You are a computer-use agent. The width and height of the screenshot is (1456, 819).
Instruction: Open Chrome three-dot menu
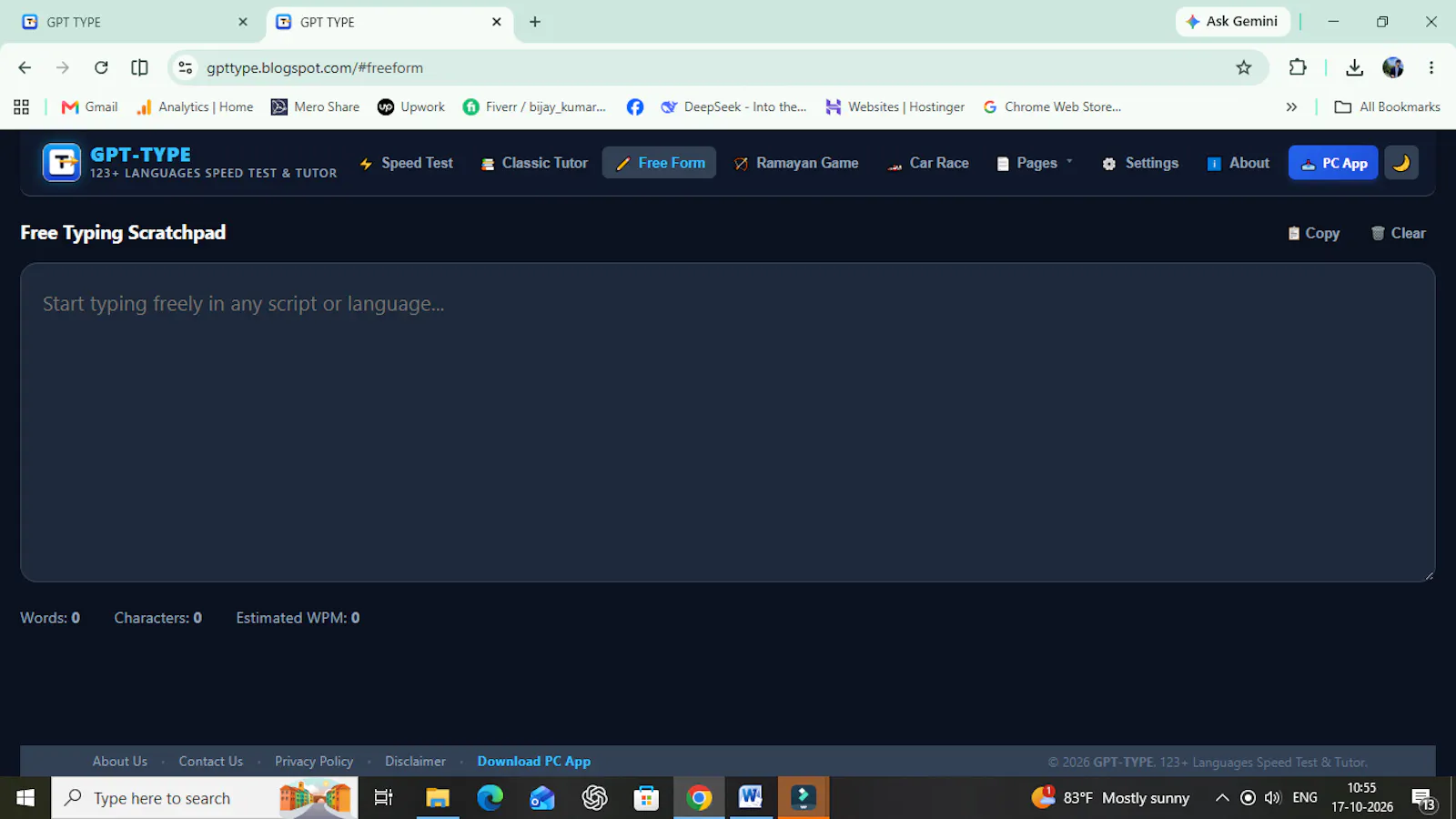(1431, 67)
